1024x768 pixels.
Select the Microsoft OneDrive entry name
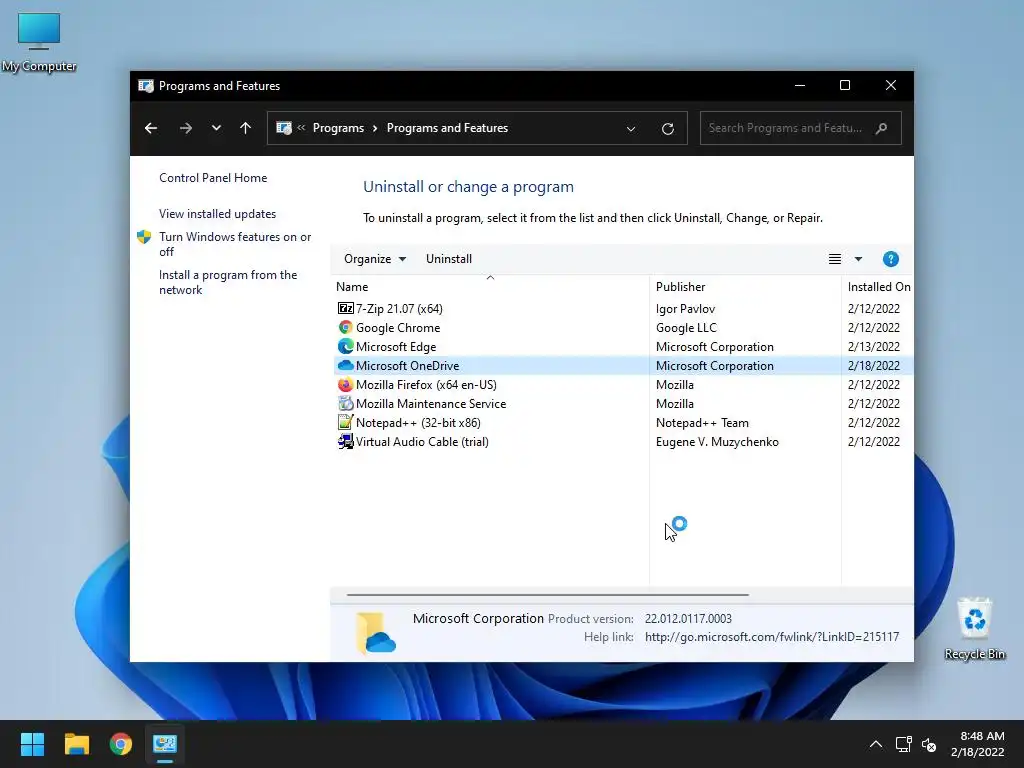[408, 365]
